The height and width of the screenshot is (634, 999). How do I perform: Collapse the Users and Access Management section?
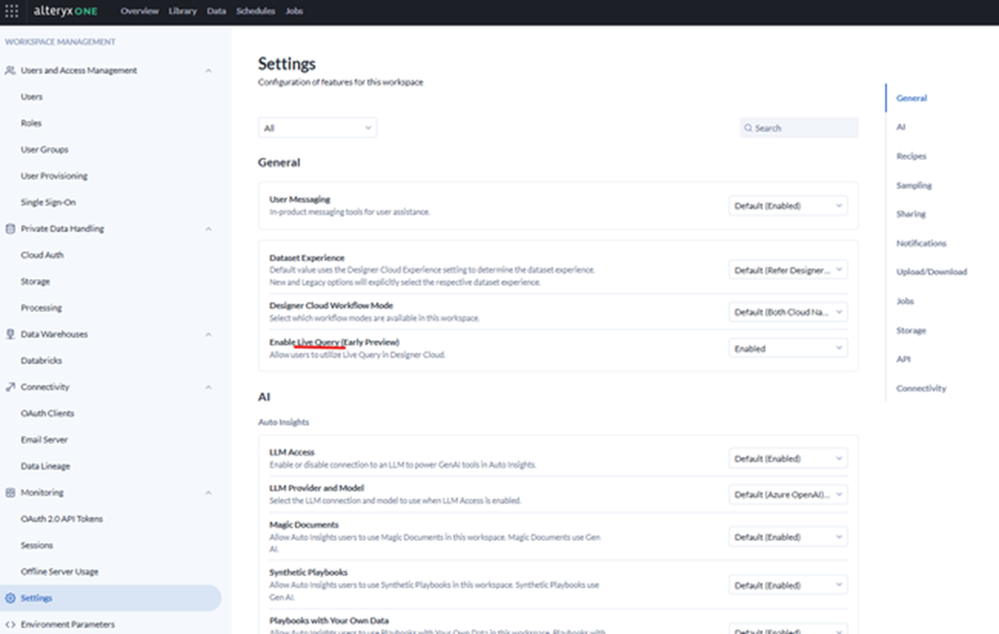[x=208, y=71]
